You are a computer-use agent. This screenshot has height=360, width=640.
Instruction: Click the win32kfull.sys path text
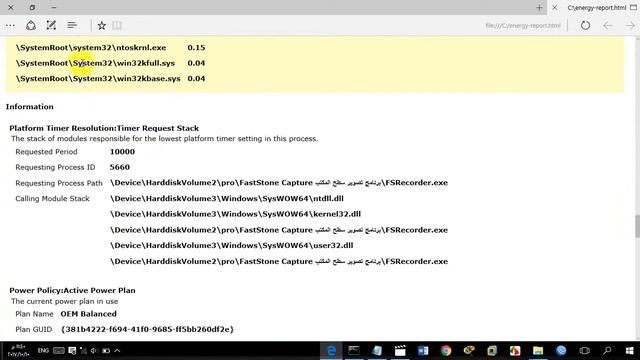(x=95, y=63)
